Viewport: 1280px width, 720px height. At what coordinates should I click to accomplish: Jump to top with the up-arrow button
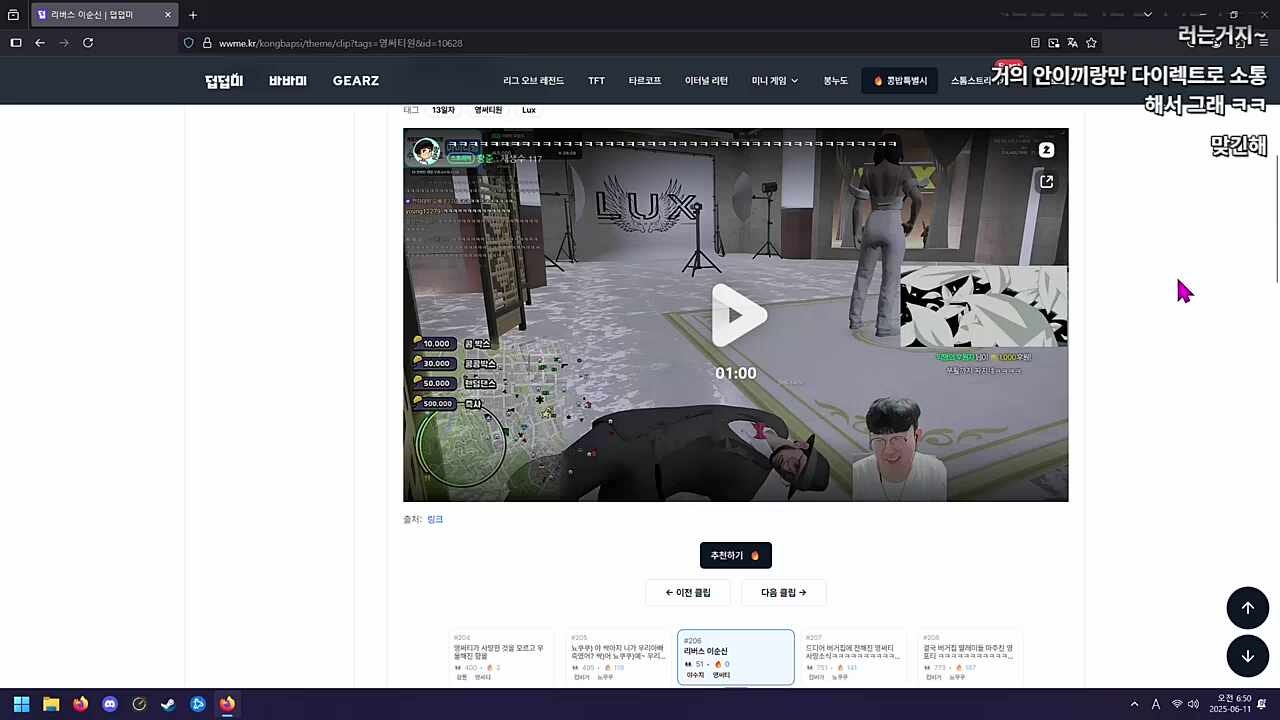1247,608
